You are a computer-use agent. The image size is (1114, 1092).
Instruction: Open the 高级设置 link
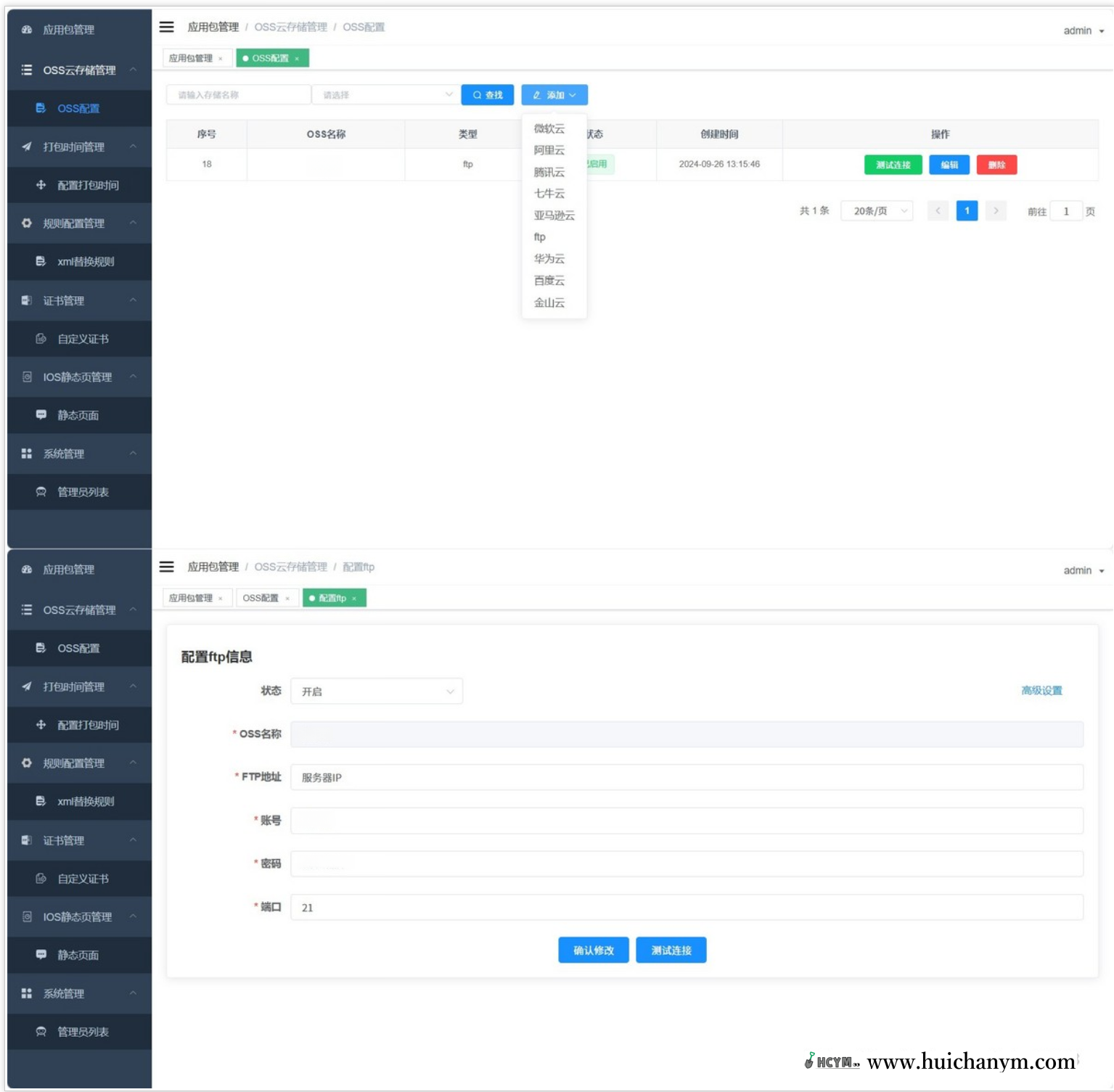click(1041, 691)
